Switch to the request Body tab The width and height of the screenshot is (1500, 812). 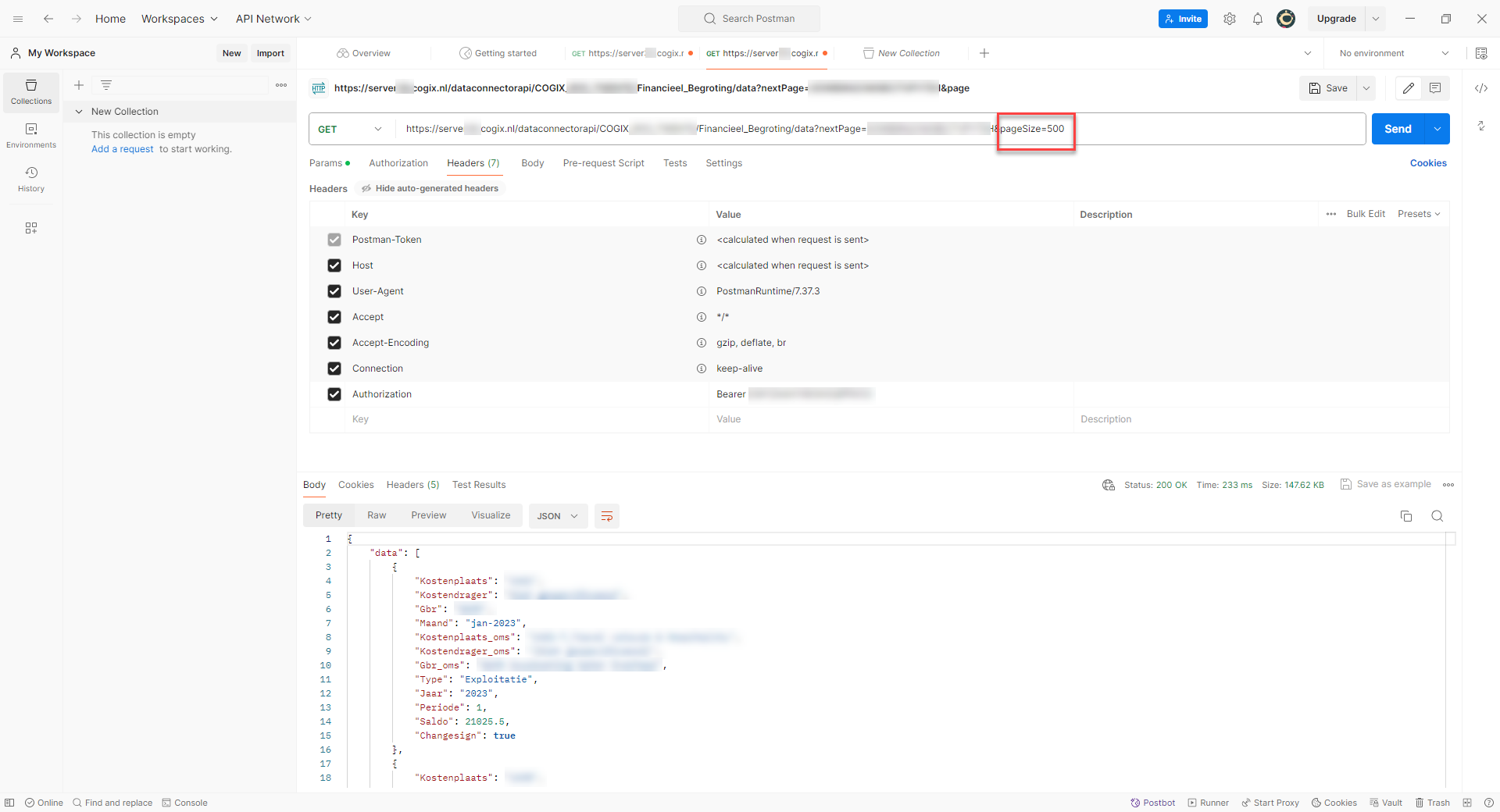click(533, 163)
